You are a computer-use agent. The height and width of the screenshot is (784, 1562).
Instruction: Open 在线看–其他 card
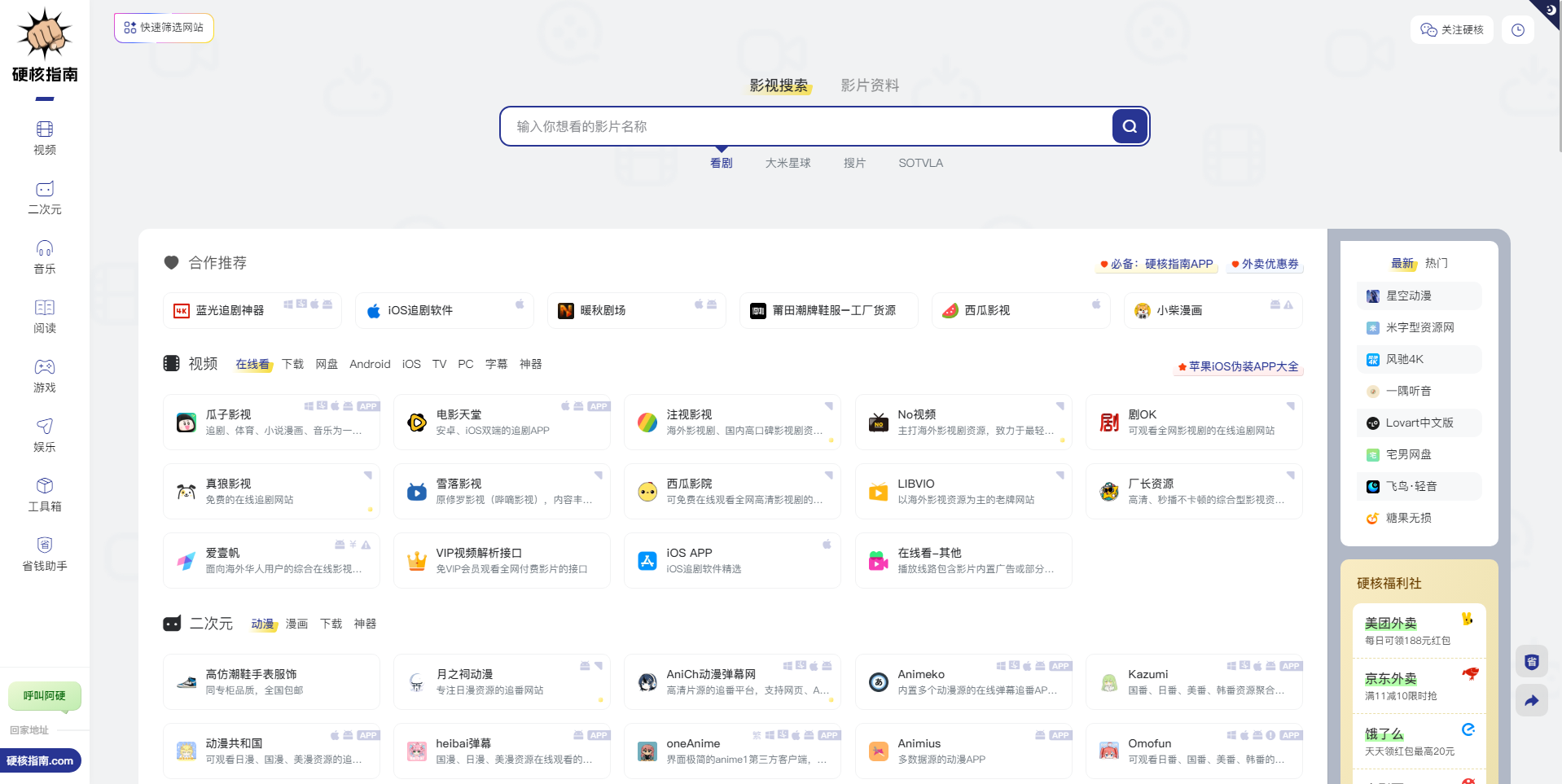coord(964,560)
